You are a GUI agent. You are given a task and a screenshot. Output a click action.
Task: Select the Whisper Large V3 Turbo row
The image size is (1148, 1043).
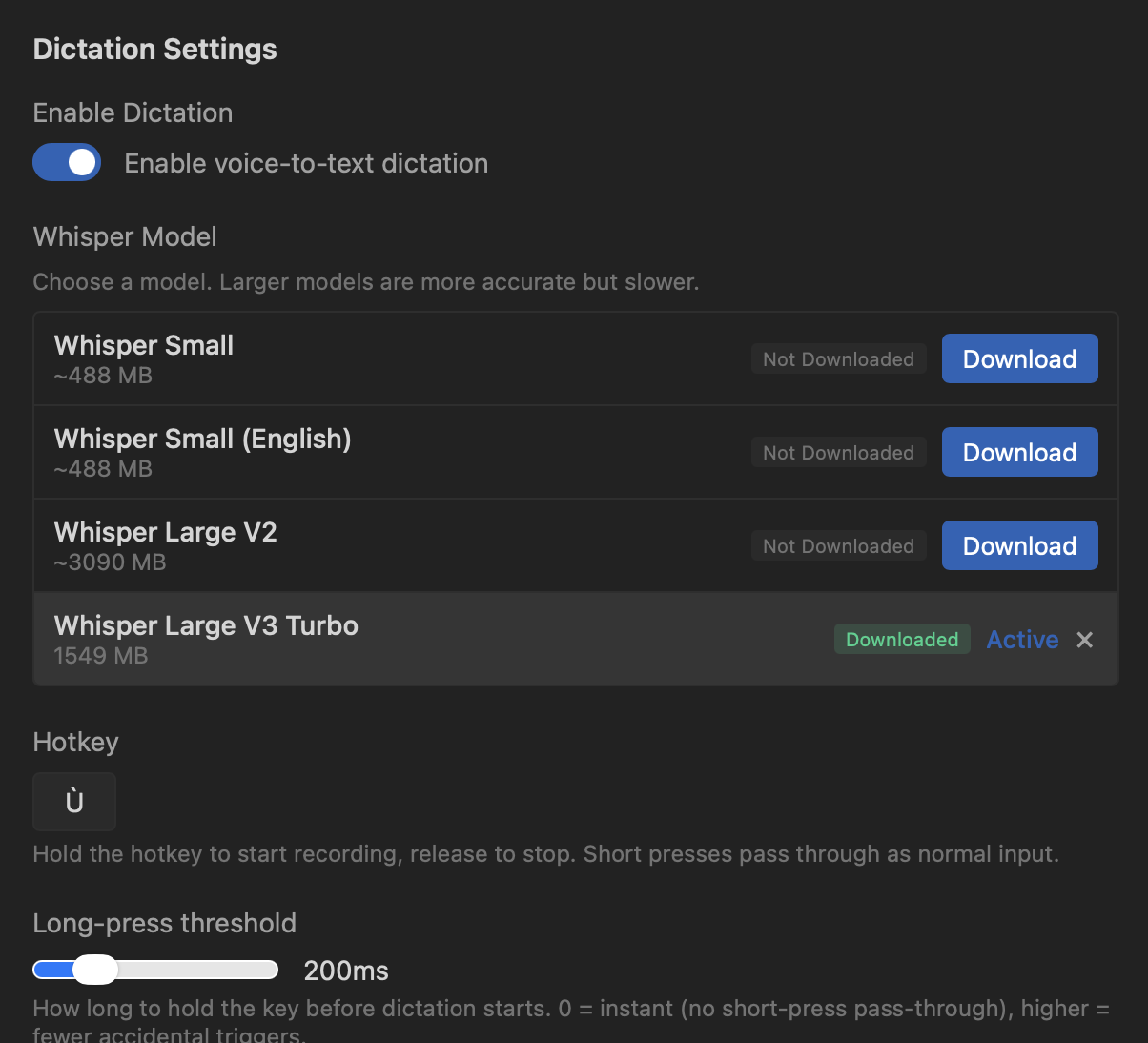click(x=381, y=639)
